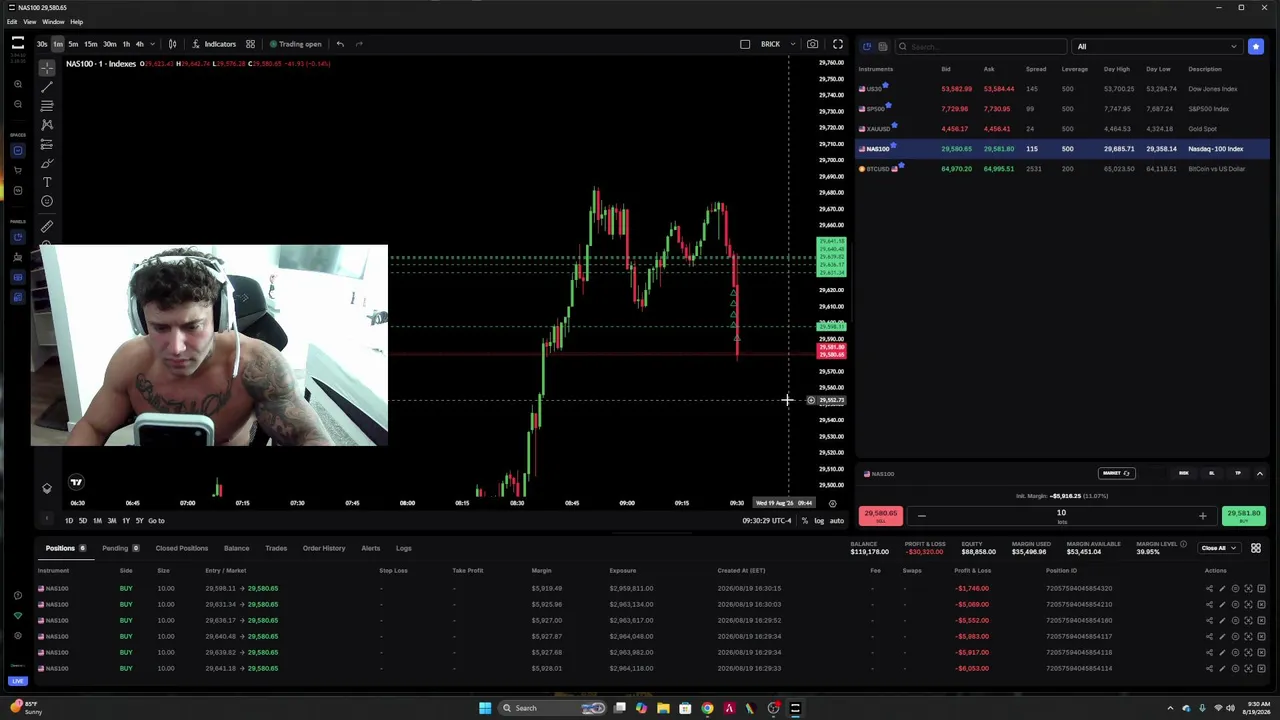Close the position with ID ending 4160
The image size is (1280, 720).
click(1261, 620)
